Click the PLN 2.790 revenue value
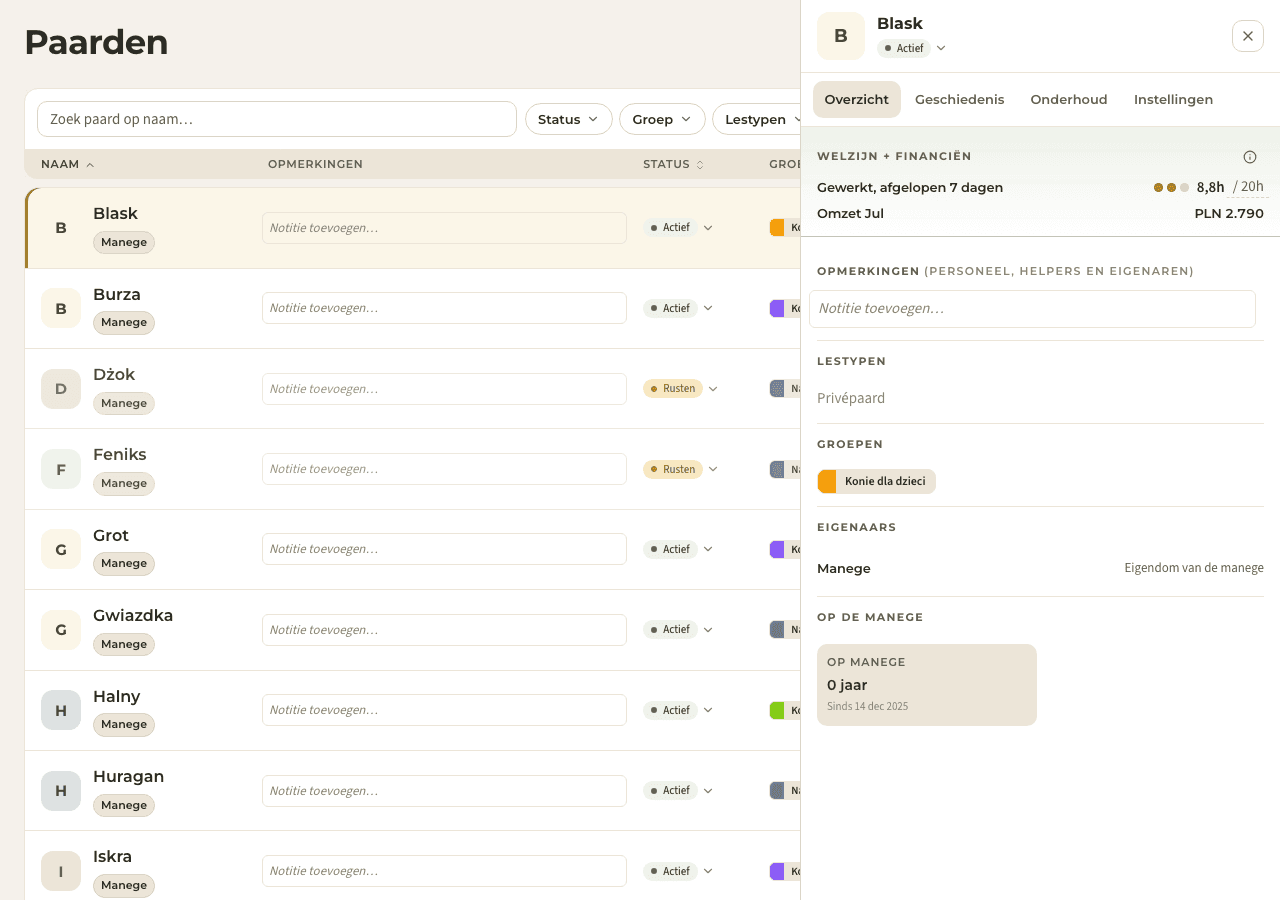This screenshot has width=1280, height=900. click(1229, 213)
